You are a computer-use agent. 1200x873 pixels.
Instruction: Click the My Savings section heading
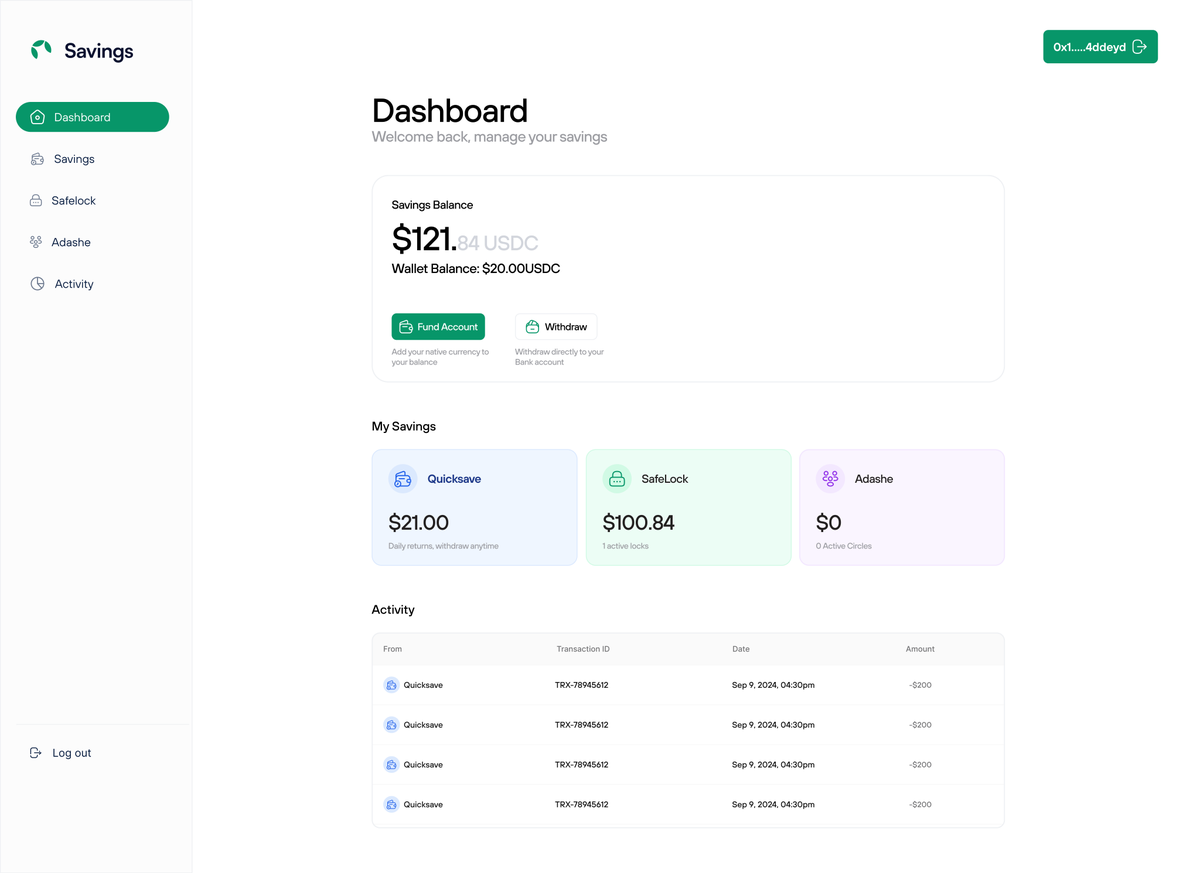point(404,426)
